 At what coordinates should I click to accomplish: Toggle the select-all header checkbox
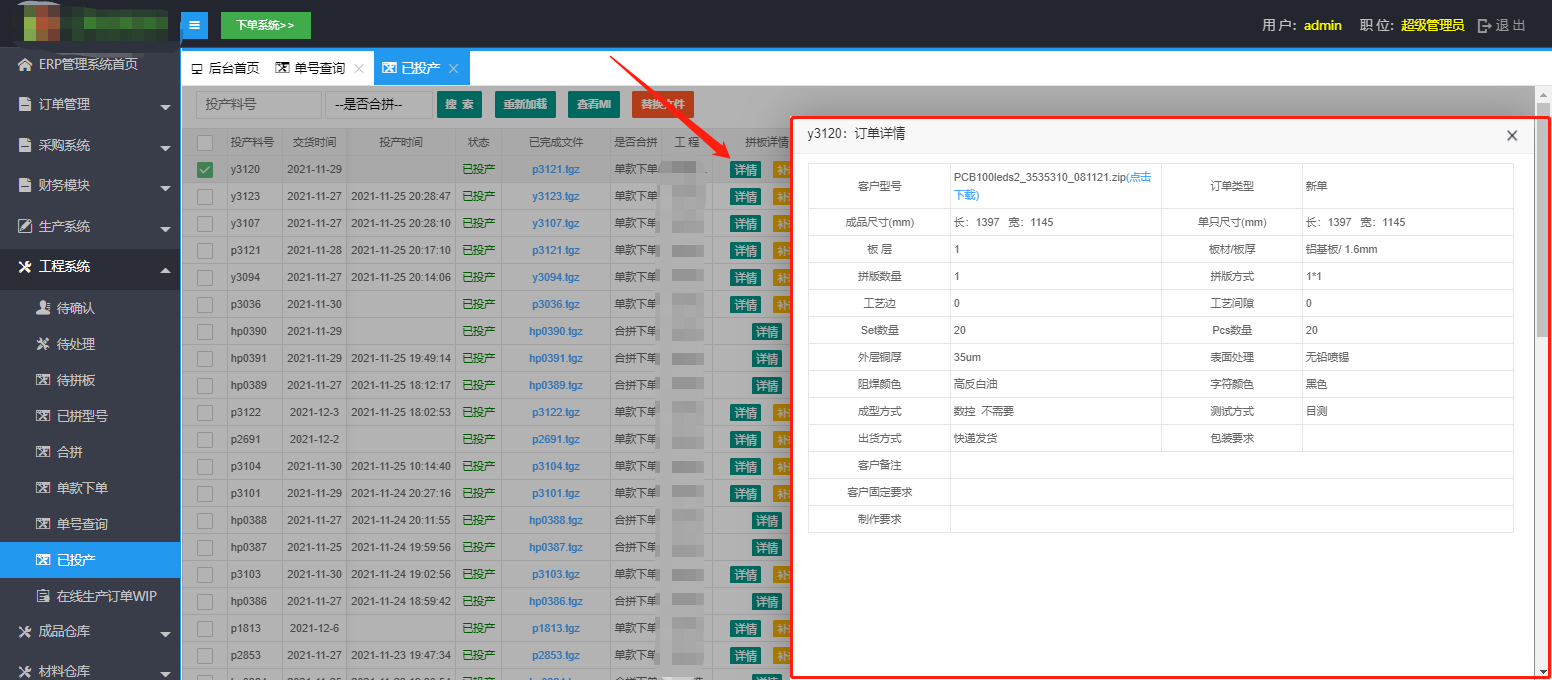click(205, 143)
